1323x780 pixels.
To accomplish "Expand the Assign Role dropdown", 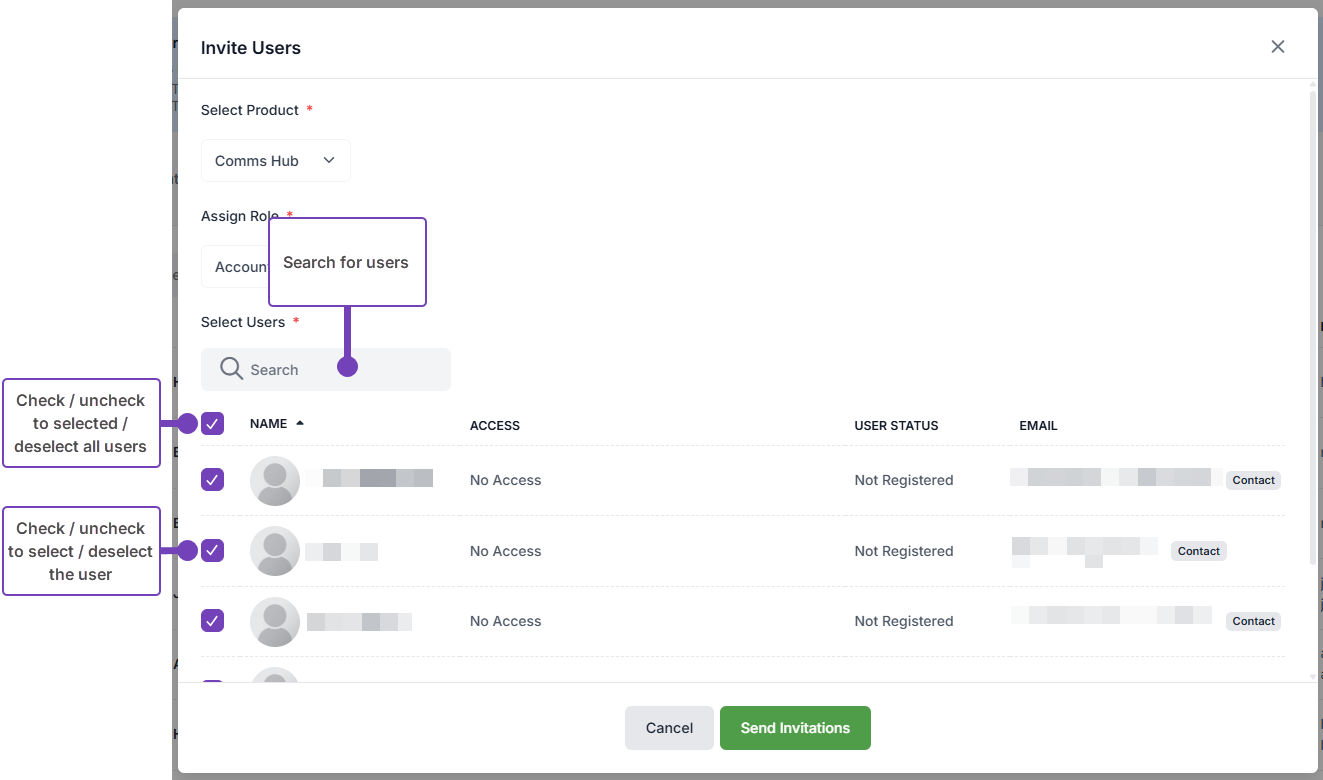I will tap(236, 267).
